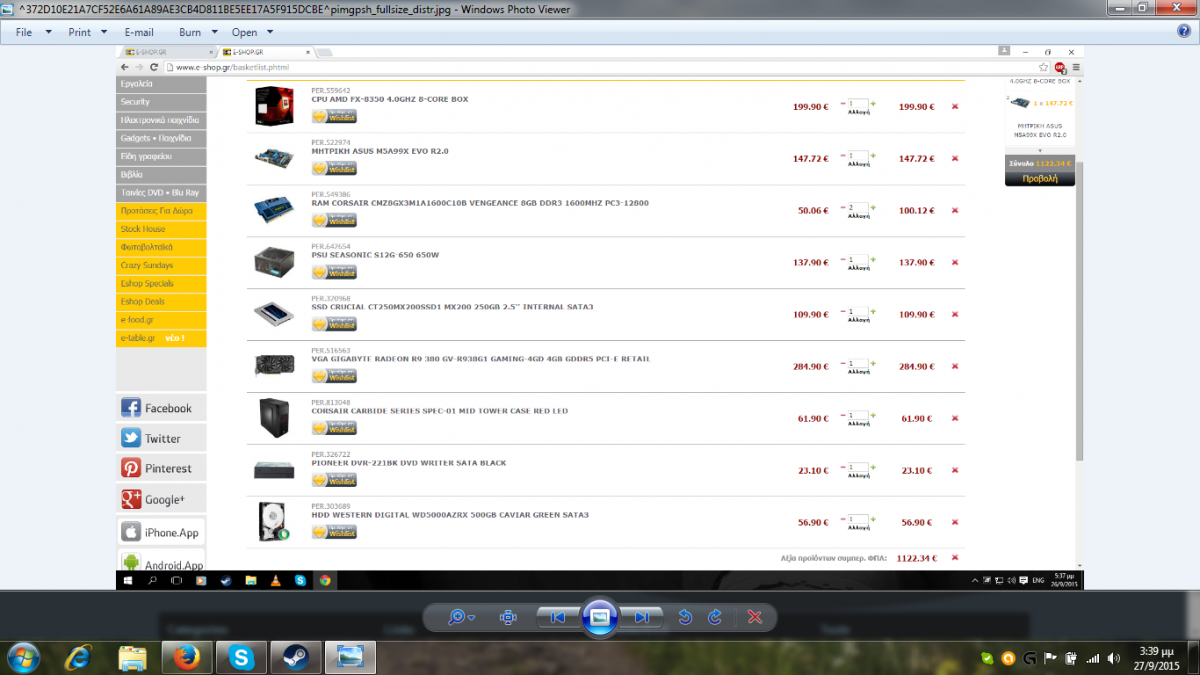
Task: Select the Photo Viewer taskbar button
Action: coord(350,657)
